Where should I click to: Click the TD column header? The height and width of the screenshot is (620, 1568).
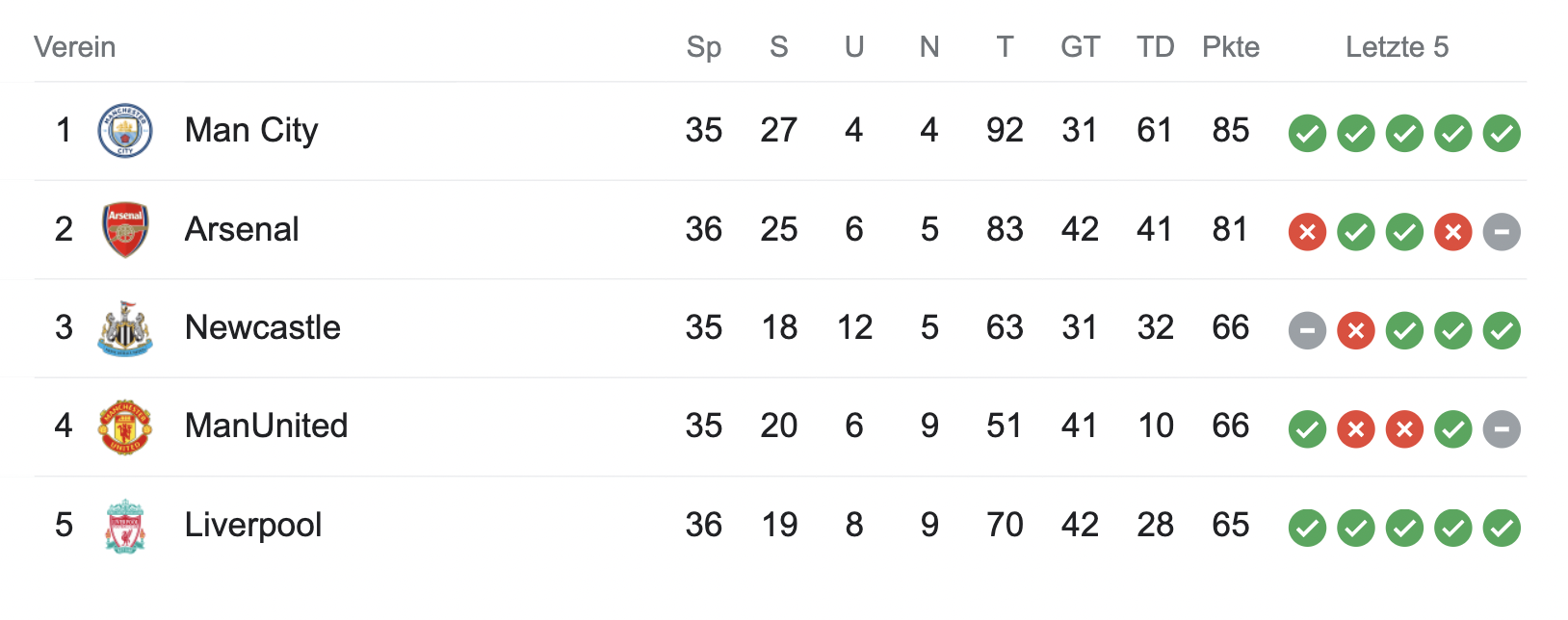click(1155, 47)
